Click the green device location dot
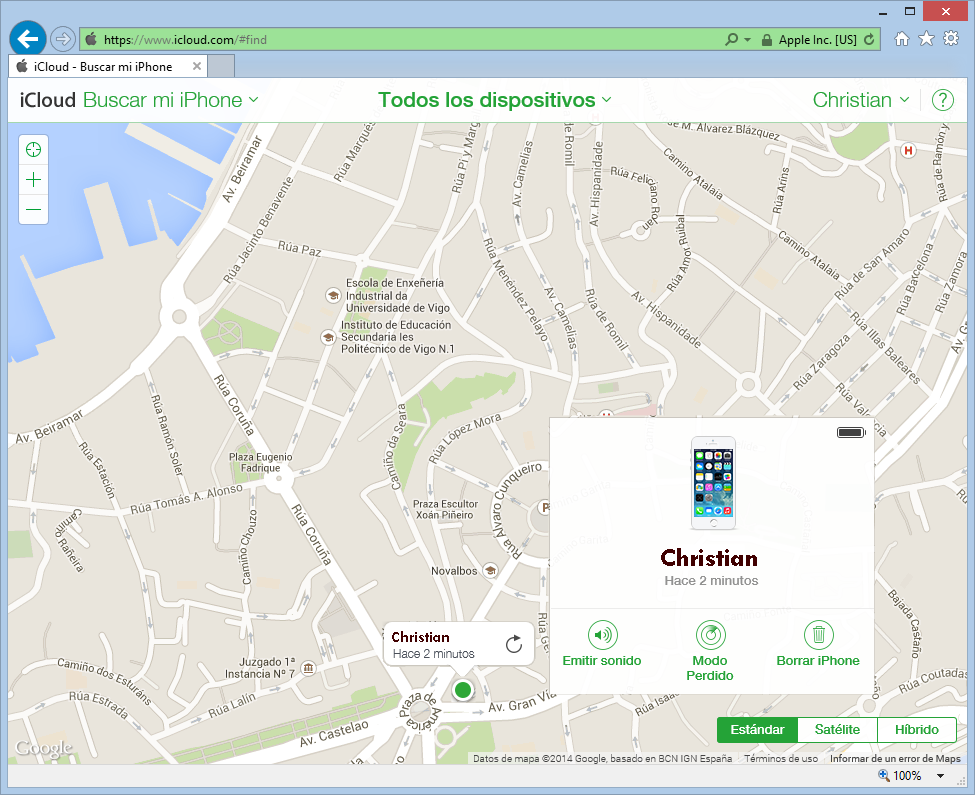Viewport: 975px width, 795px height. click(463, 690)
